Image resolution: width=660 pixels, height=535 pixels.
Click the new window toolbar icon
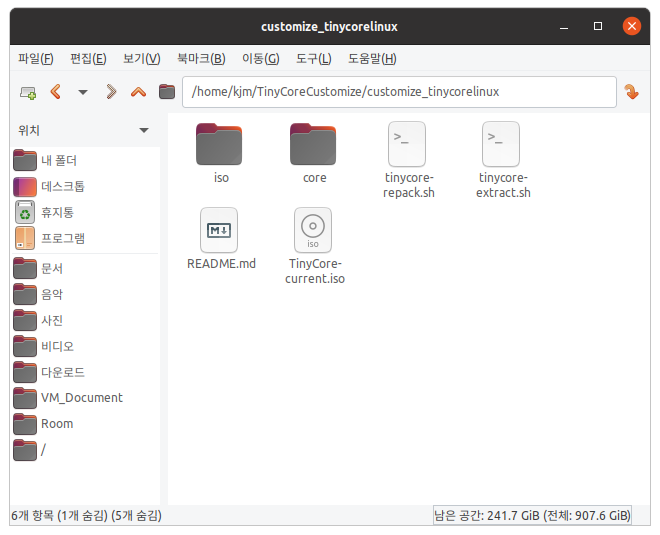28,92
